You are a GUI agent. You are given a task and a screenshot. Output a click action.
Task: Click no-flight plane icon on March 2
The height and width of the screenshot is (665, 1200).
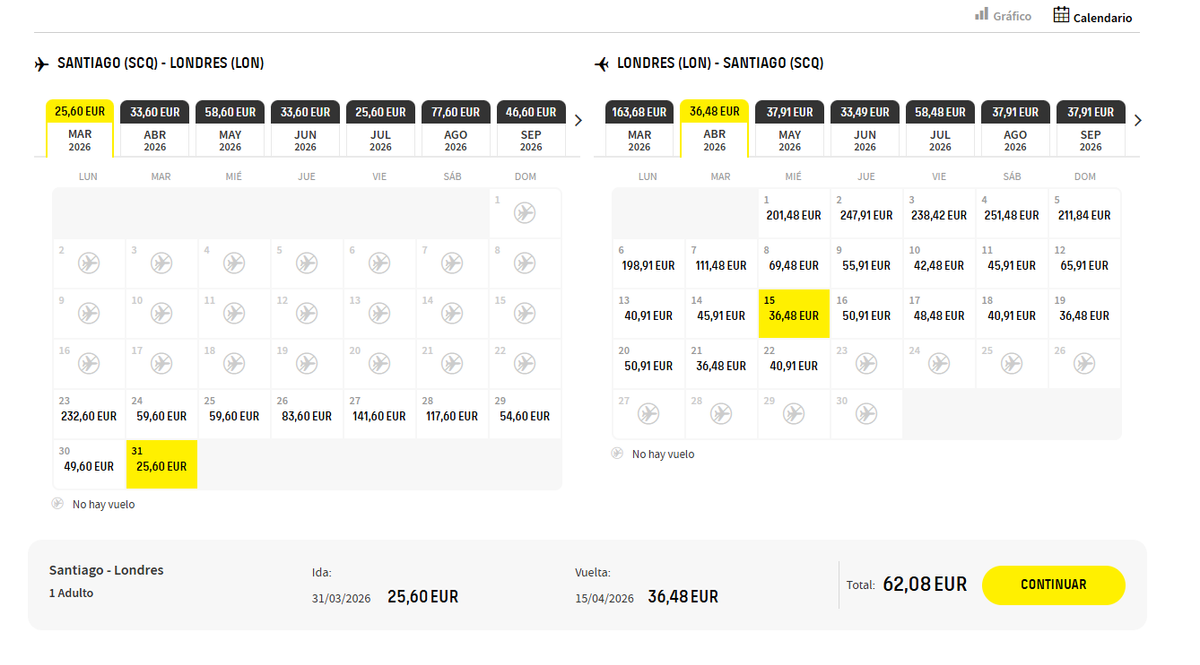(x=87, y=264)
